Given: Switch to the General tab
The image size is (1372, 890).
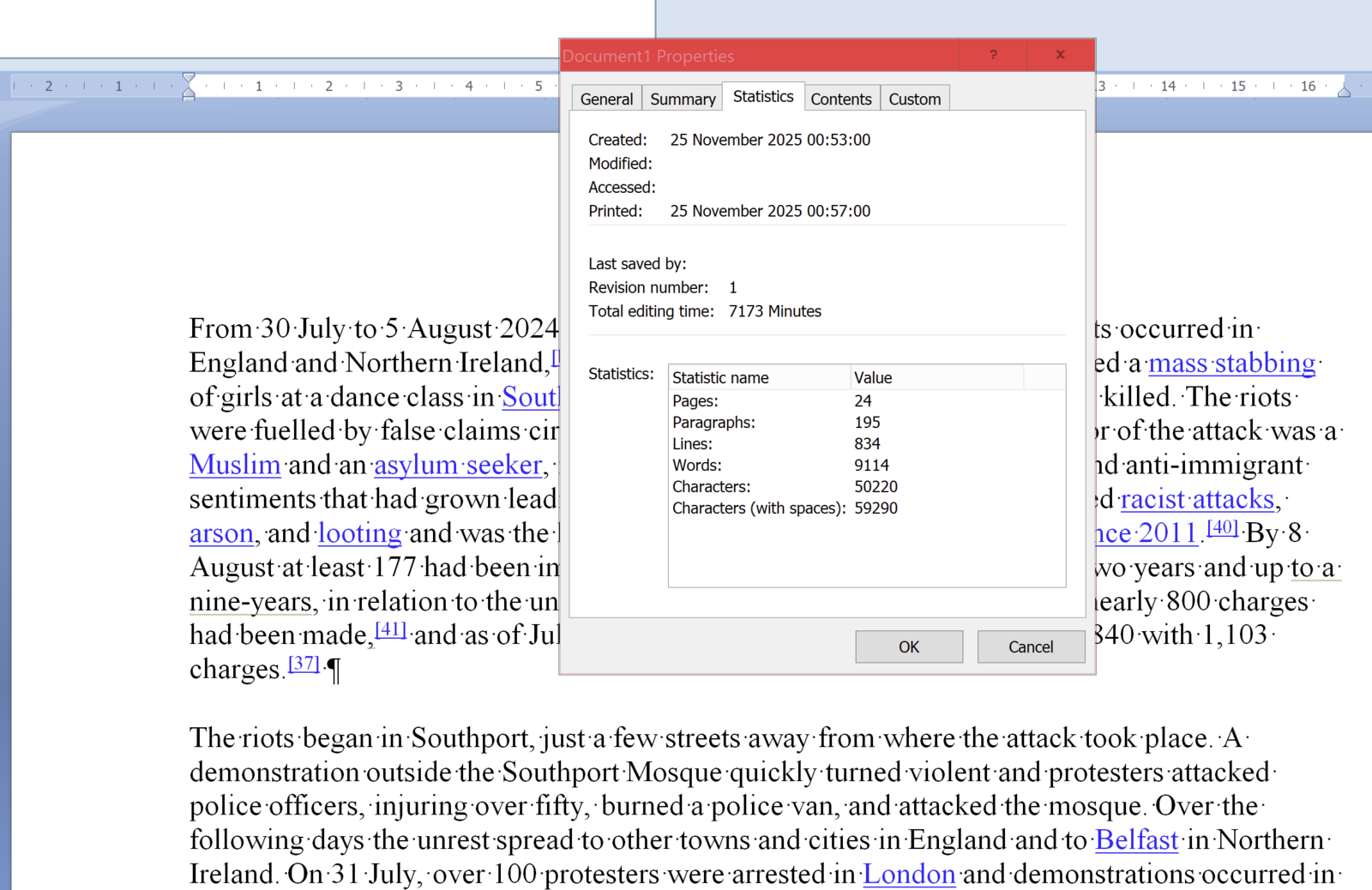Looking at the screenshot, I should point(606,99).
